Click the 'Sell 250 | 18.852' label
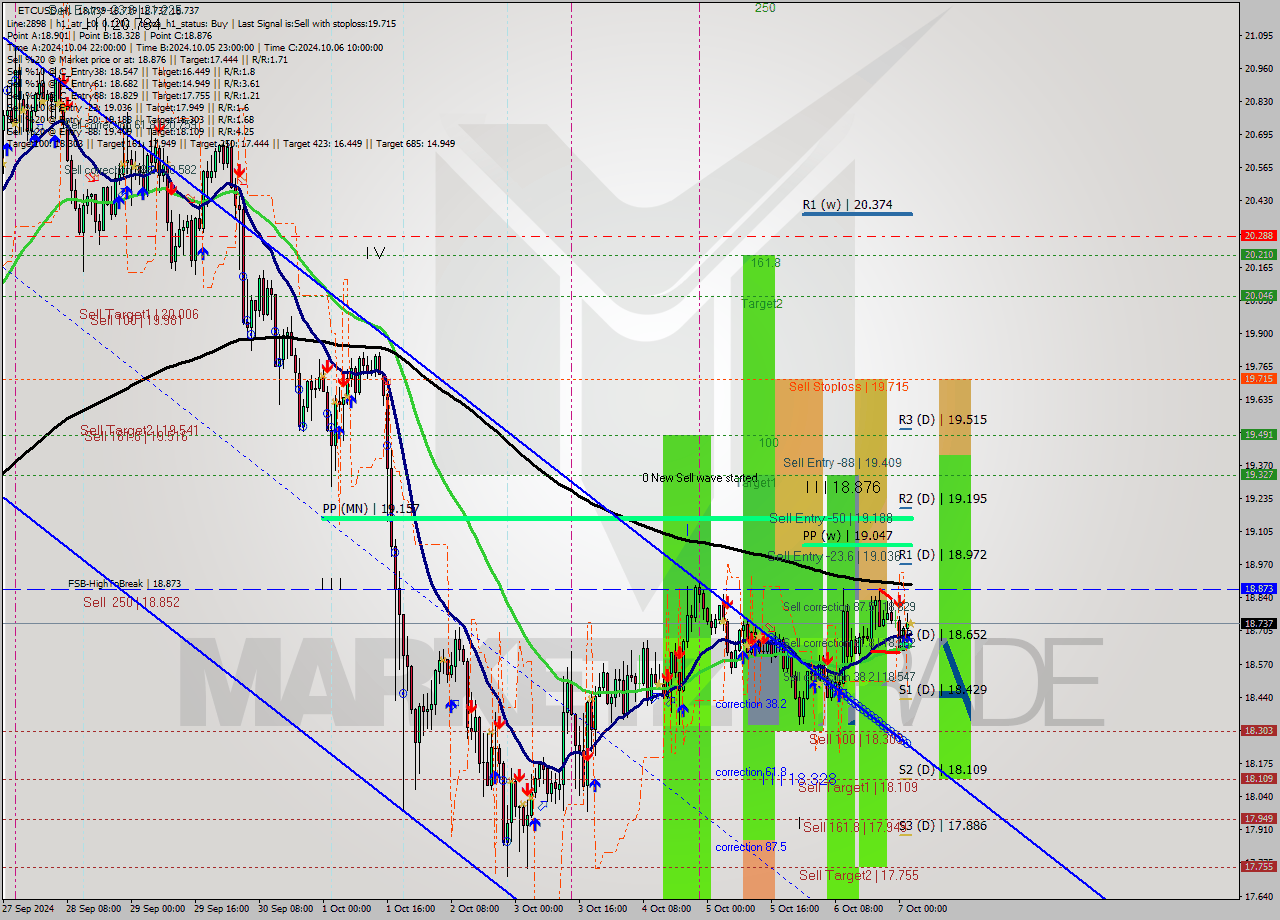 tap(131, 602)
